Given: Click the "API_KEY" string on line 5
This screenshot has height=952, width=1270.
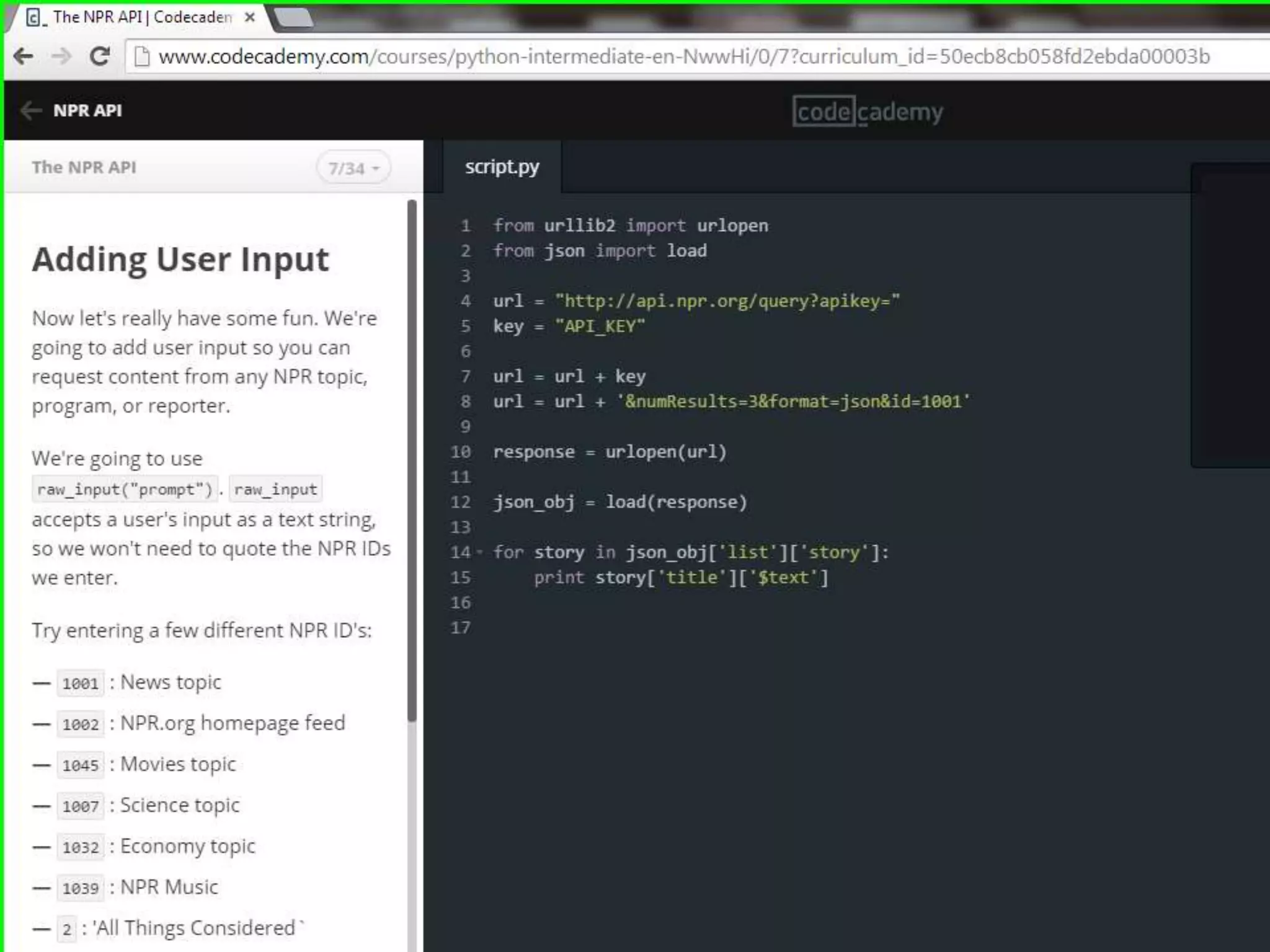Looking at the screenshot, I should [600, 326].
